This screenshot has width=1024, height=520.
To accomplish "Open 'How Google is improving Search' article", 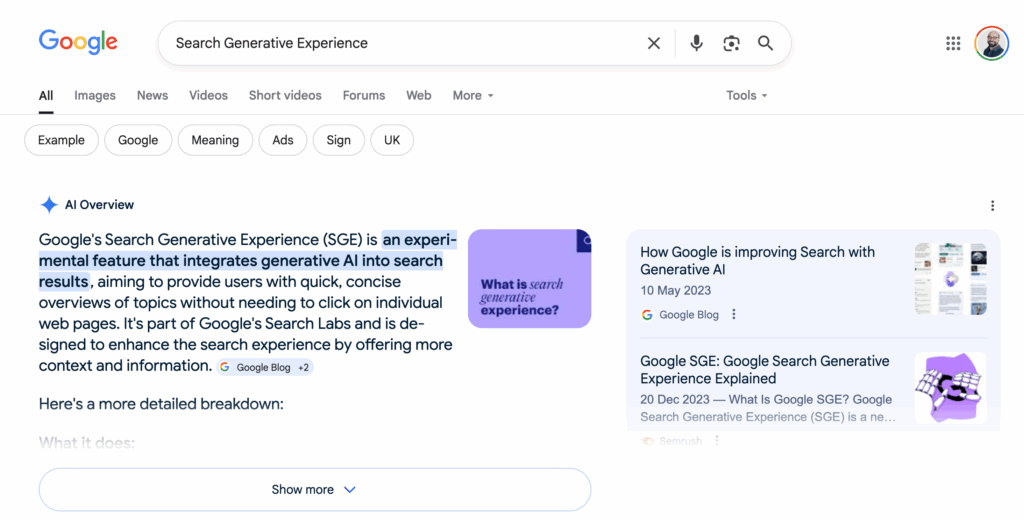I will (757, 261).
